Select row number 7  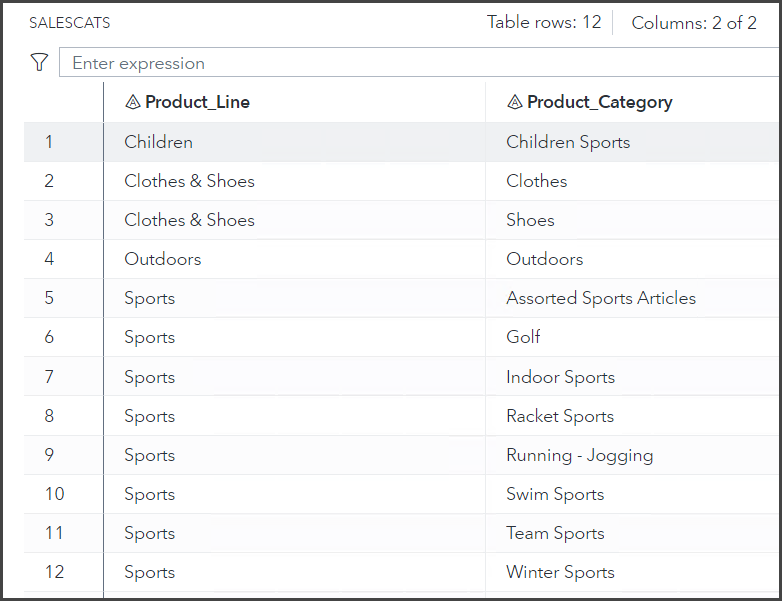pyautogui.click(x=49, y=377)
